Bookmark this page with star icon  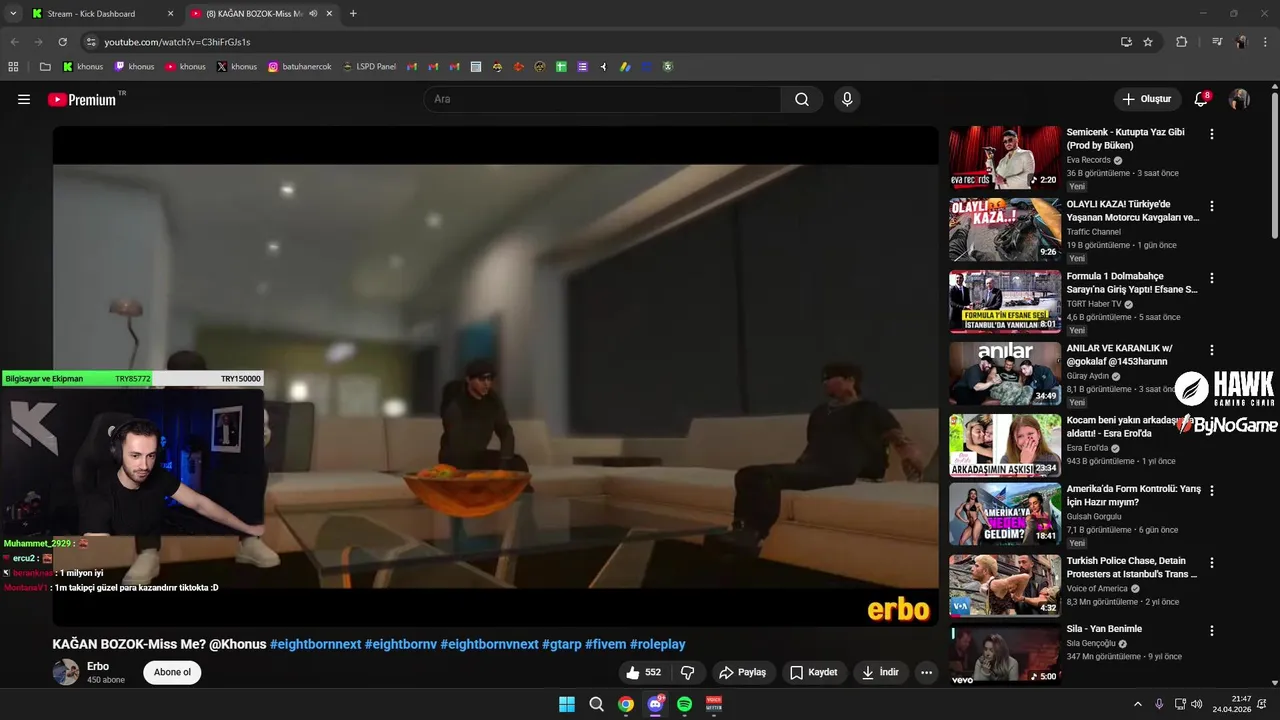click(1148, 42)
